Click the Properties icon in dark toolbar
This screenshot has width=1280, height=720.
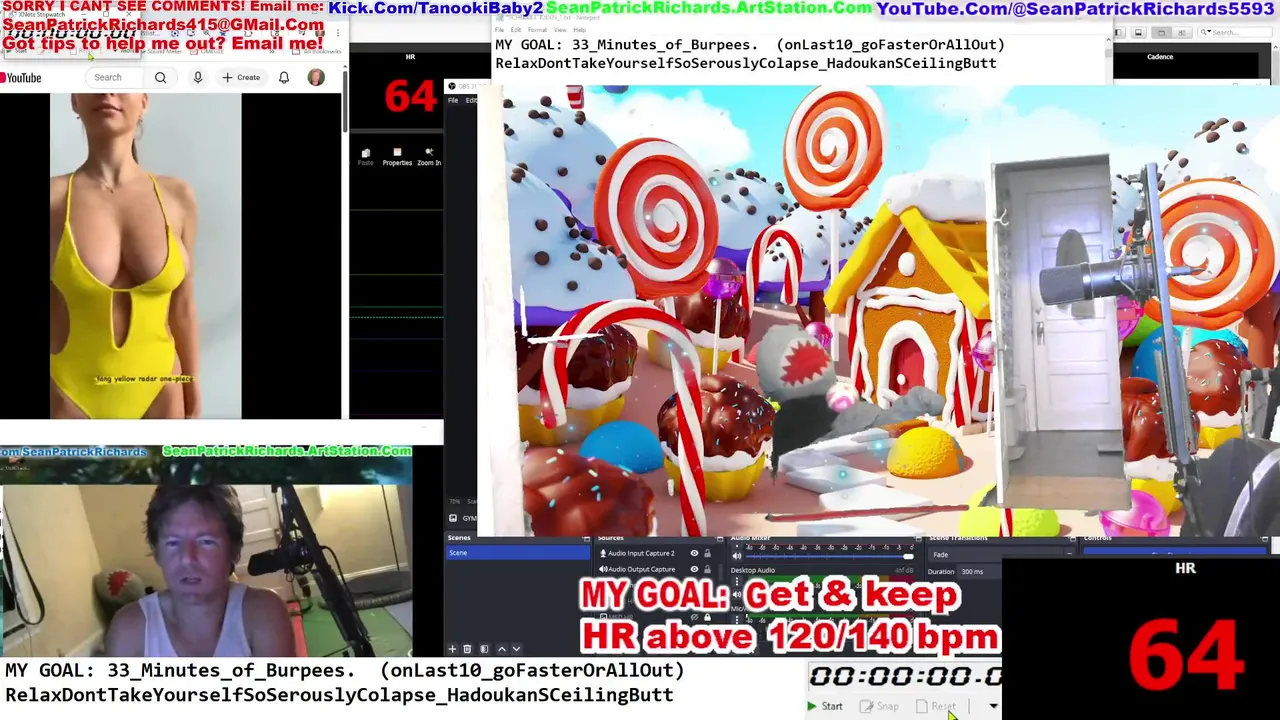(x=397, y=157)
